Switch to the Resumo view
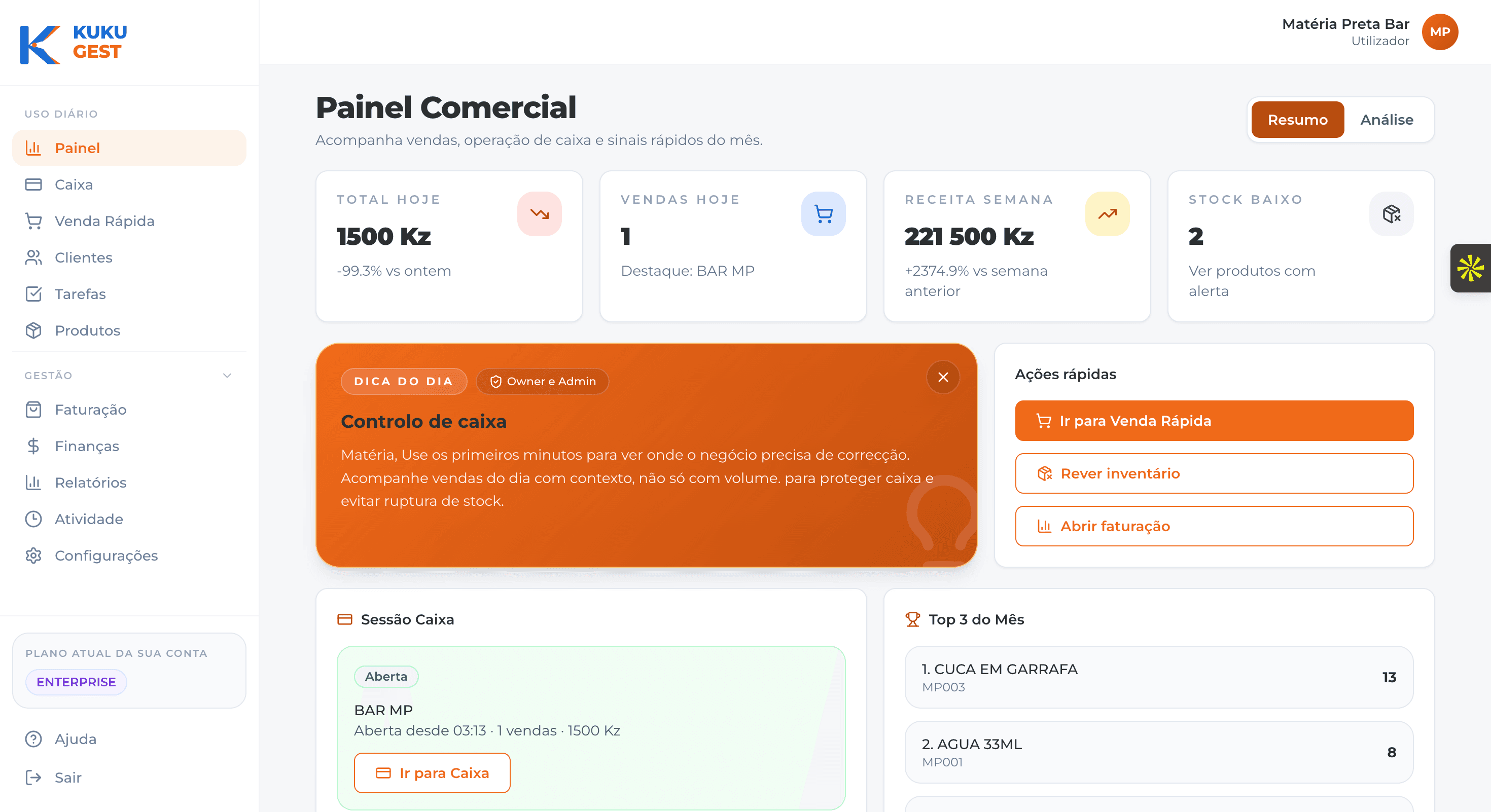 tap(1297, 120)
